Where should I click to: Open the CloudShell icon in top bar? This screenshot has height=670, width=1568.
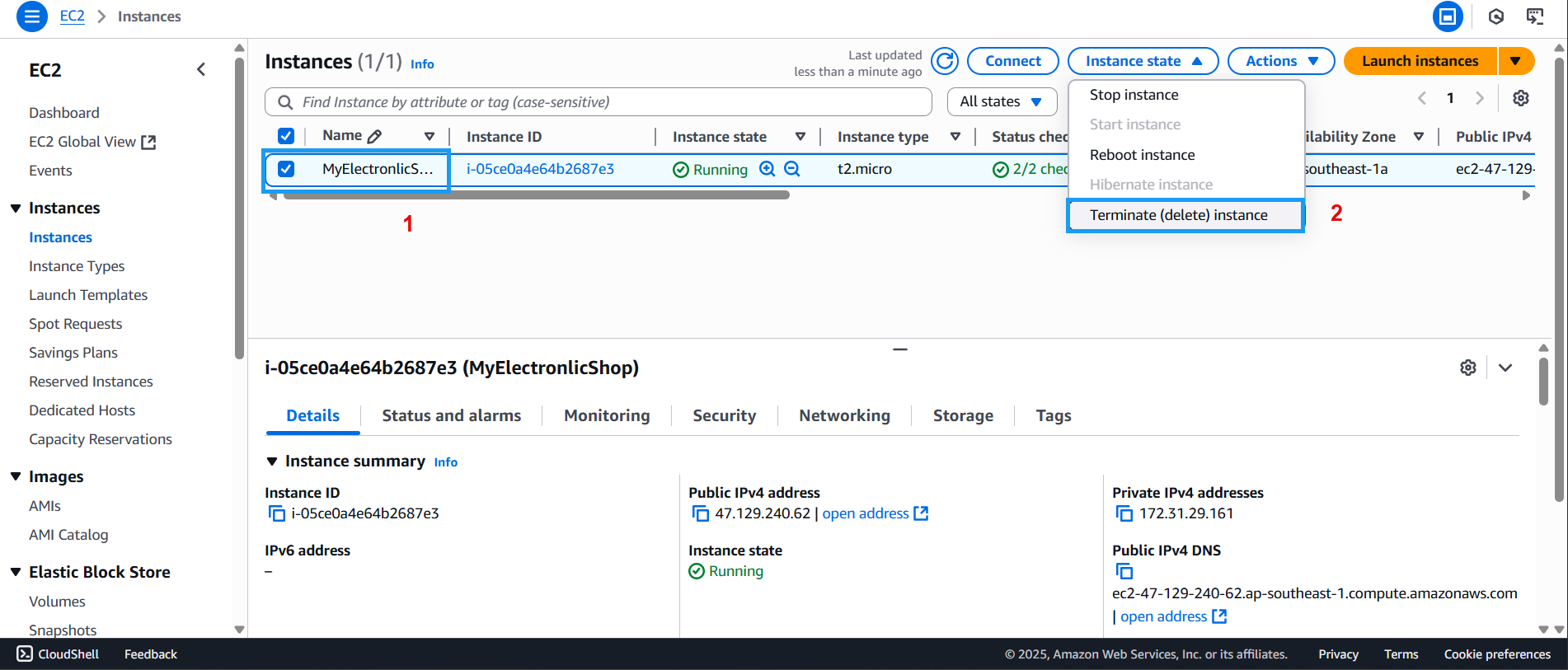click(x=1448, y=16)
